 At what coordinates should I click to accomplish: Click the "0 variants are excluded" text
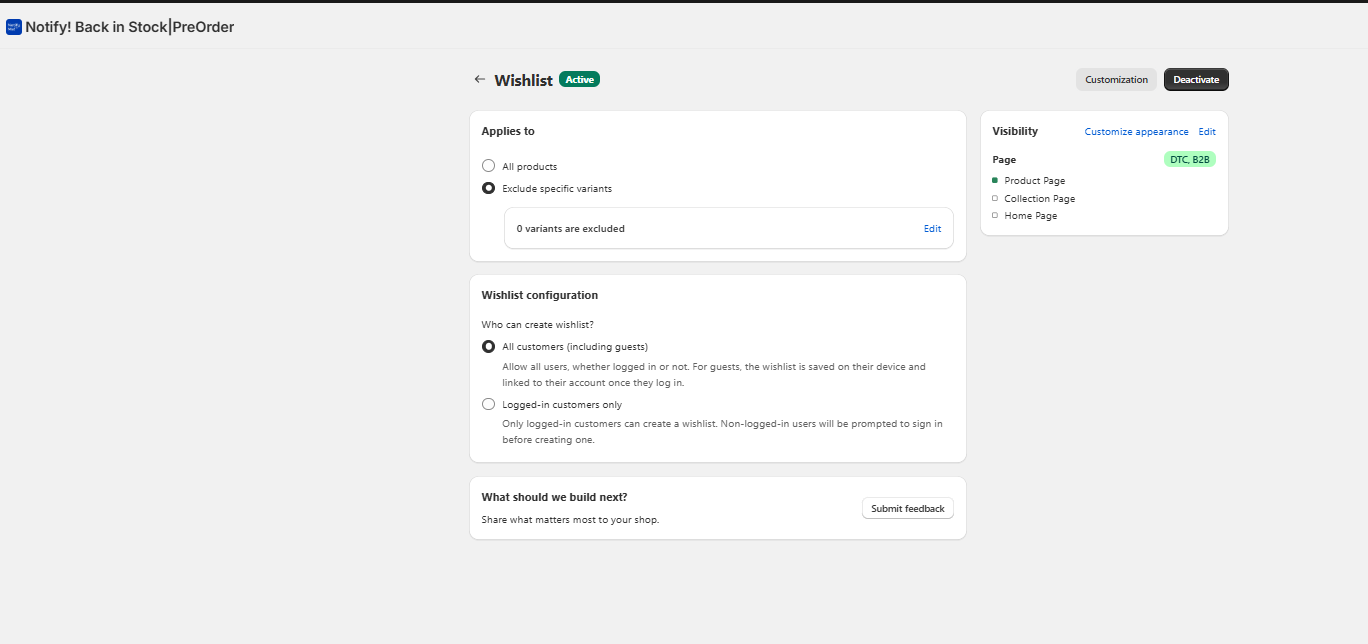pos(570,228)
